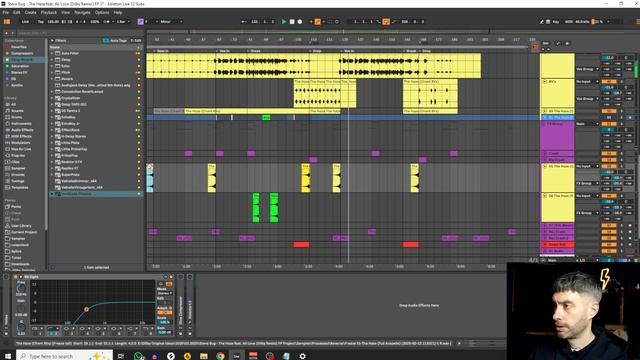Open the Instruments library category
The image size is (640, 360).
(x=21, y=124)
